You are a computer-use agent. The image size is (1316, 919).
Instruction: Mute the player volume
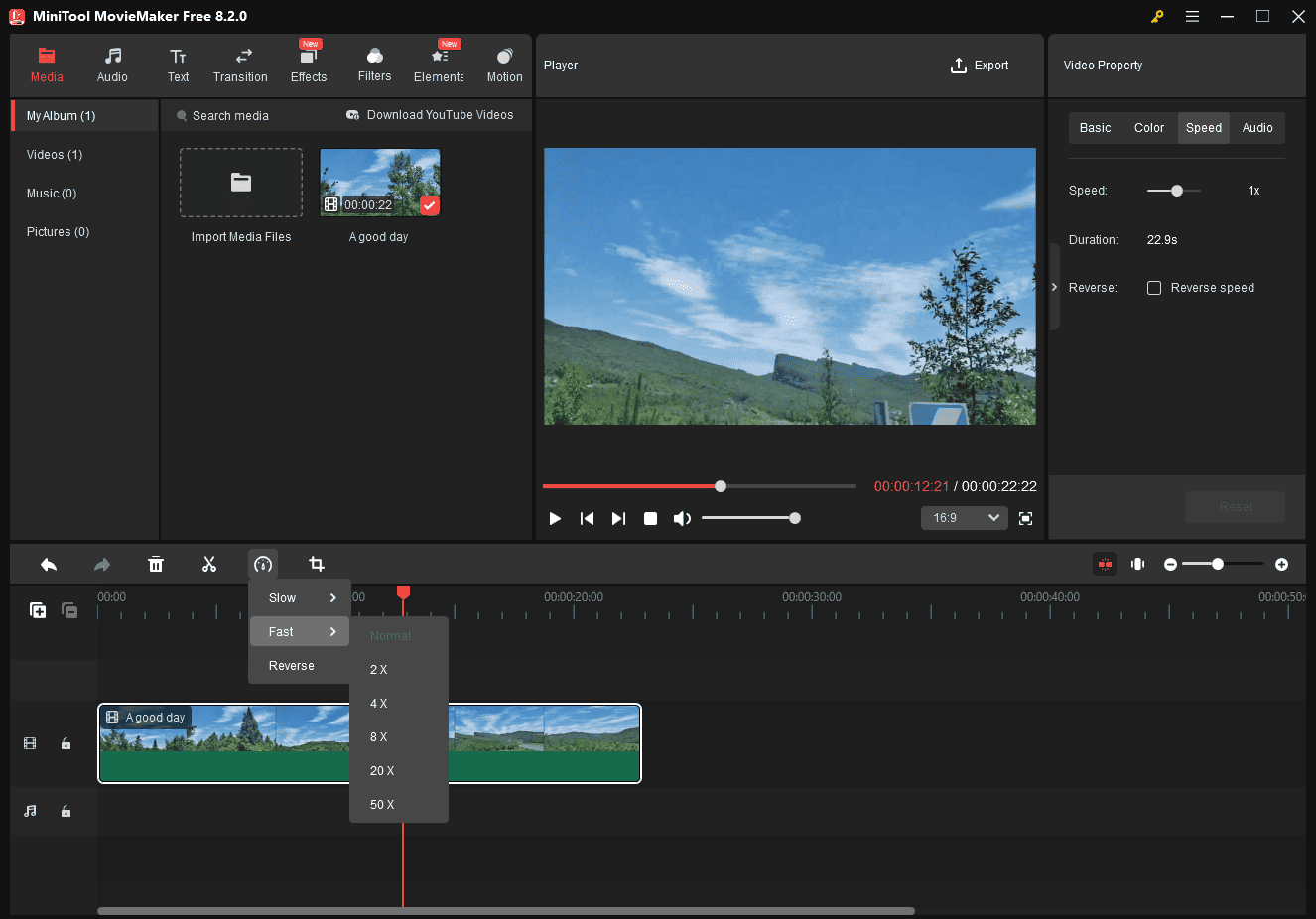click(682, 518)
